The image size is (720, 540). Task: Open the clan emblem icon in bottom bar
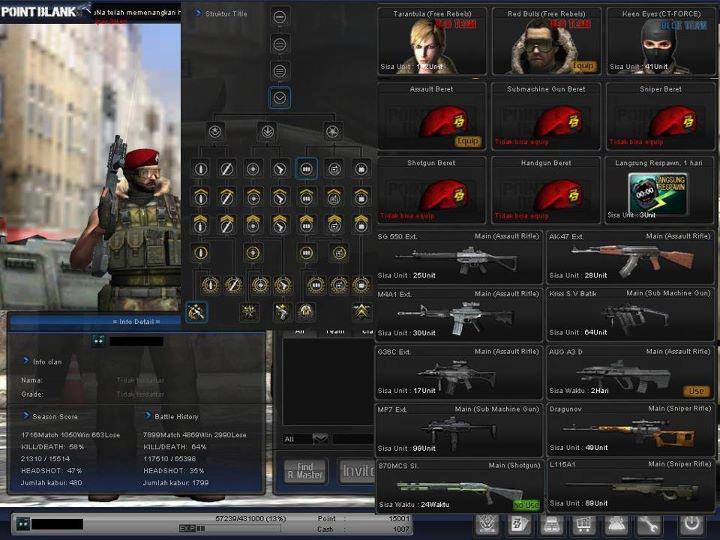488,524
